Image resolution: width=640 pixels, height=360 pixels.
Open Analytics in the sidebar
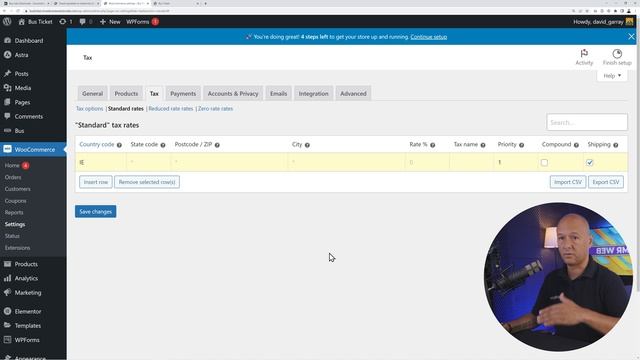pyautogui.click(x=26, y=278)
